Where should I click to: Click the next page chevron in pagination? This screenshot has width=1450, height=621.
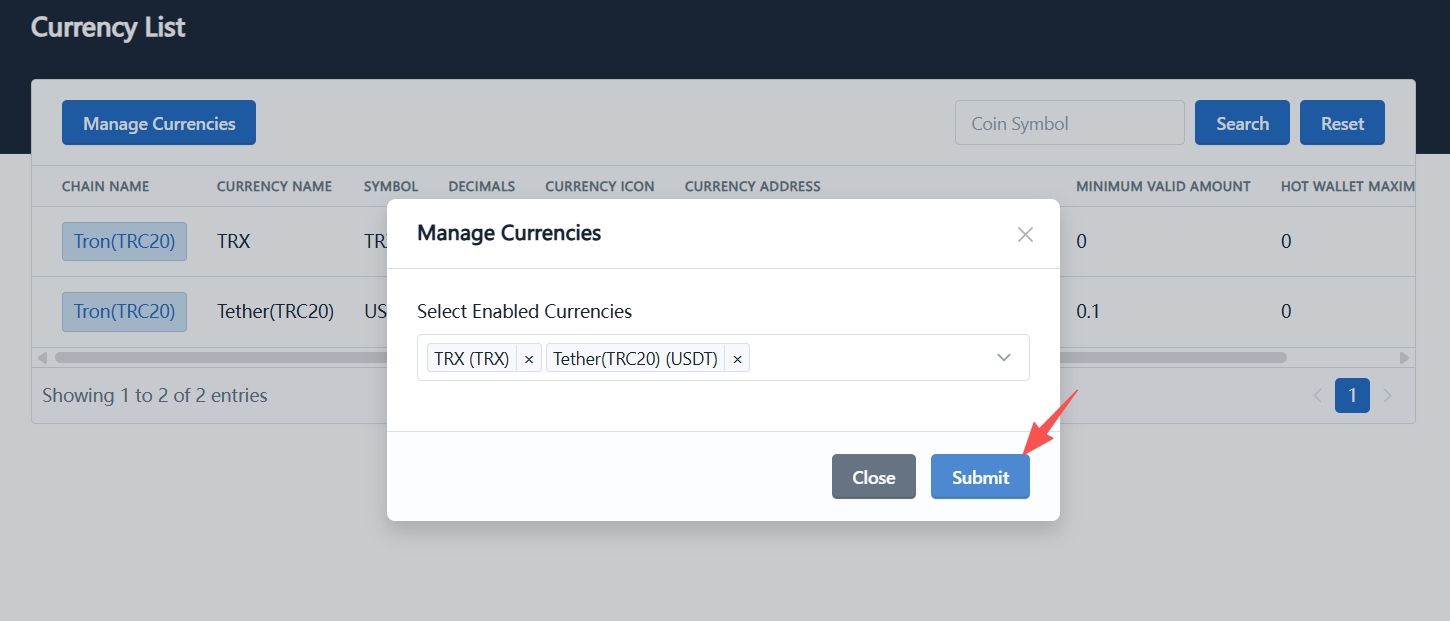[x=1387, y=395]
